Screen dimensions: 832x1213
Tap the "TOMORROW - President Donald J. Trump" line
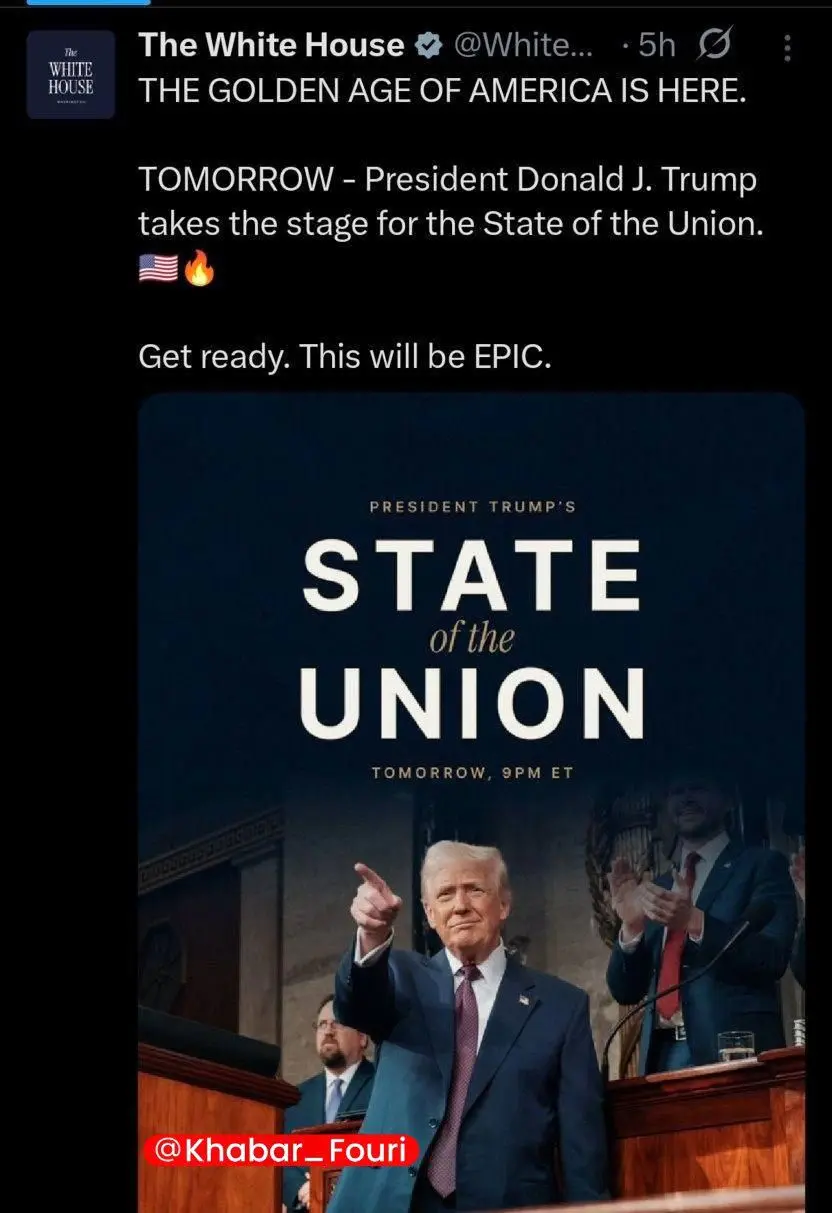[x=447, y=181]
